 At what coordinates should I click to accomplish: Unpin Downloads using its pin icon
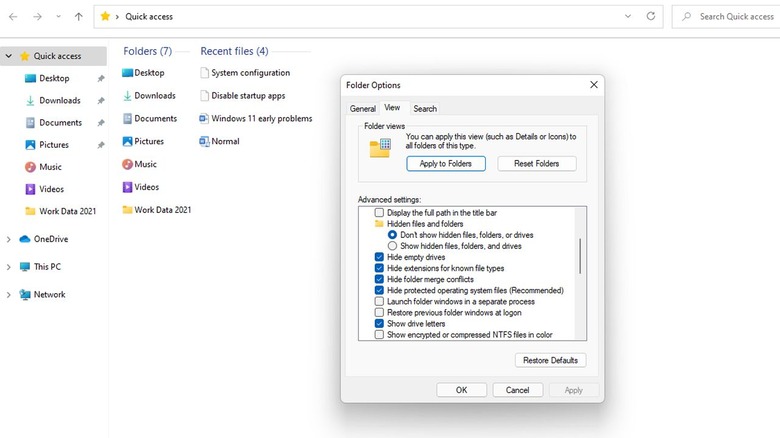pos(101,101)
